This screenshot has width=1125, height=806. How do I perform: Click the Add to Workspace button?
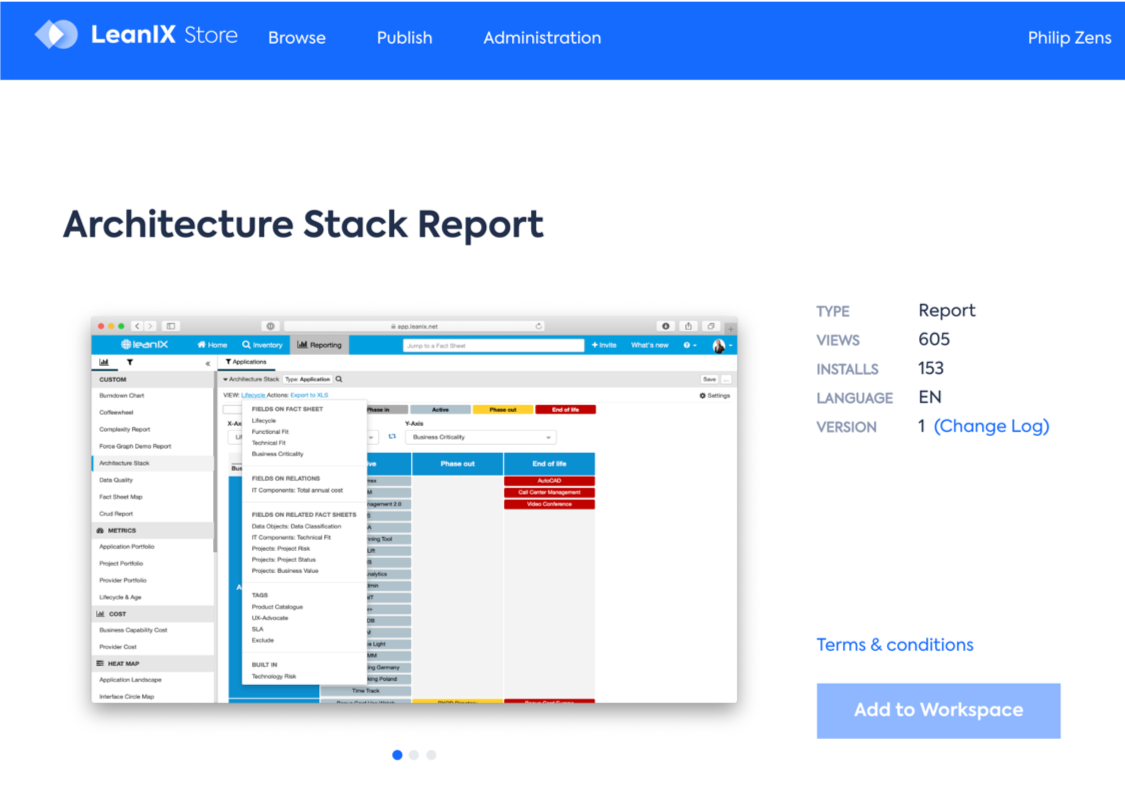pos(938,711)
